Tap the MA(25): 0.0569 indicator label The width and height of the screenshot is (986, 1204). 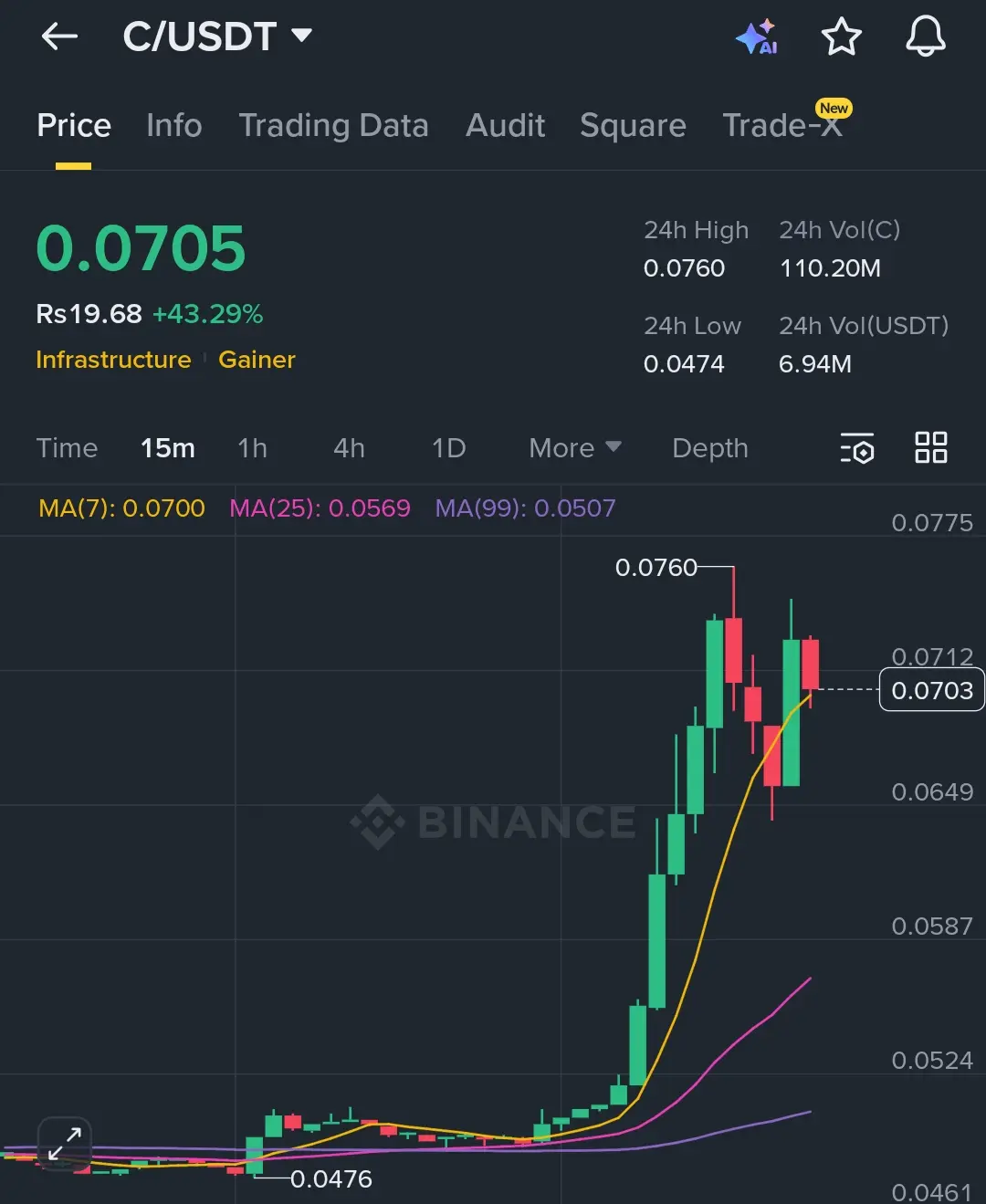coord(320,508)
